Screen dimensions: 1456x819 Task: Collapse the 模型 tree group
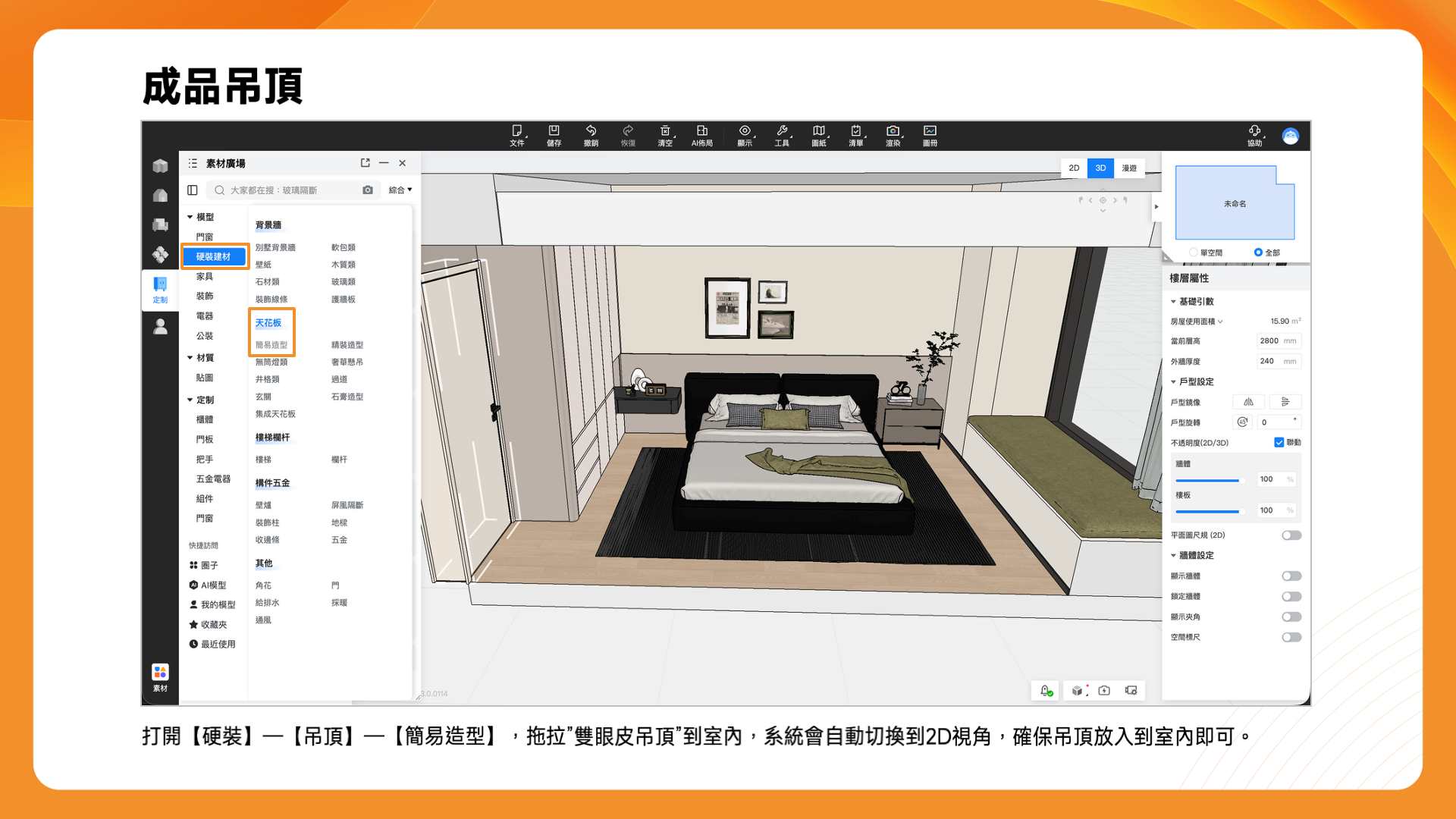click(190, 217)
